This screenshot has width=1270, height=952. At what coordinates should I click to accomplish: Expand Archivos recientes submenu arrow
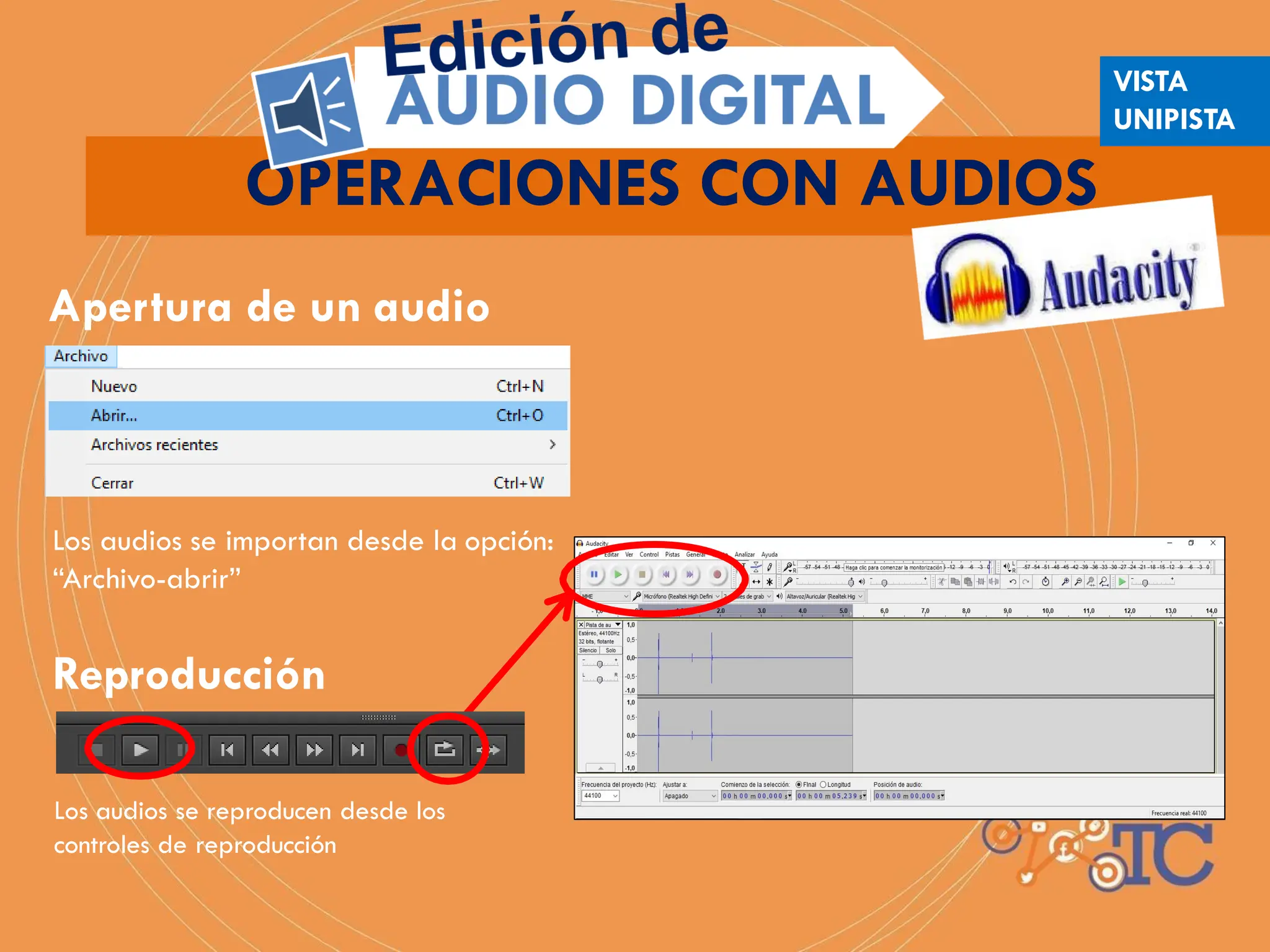point(552,444)
